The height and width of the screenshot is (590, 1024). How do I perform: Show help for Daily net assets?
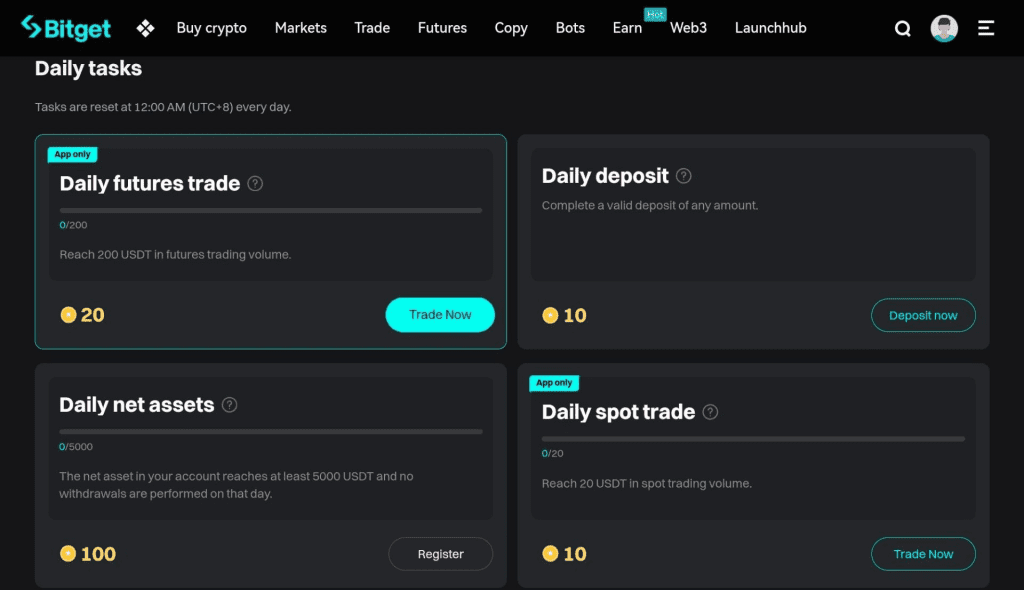(230, 405)
